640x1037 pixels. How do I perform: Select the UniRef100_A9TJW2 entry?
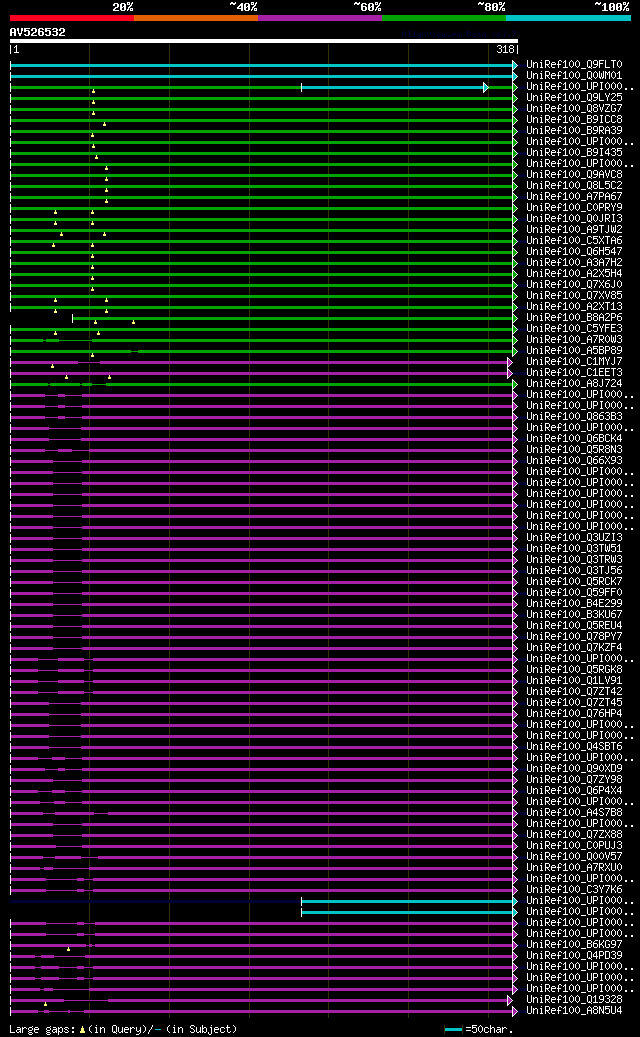tap(574, 229)
